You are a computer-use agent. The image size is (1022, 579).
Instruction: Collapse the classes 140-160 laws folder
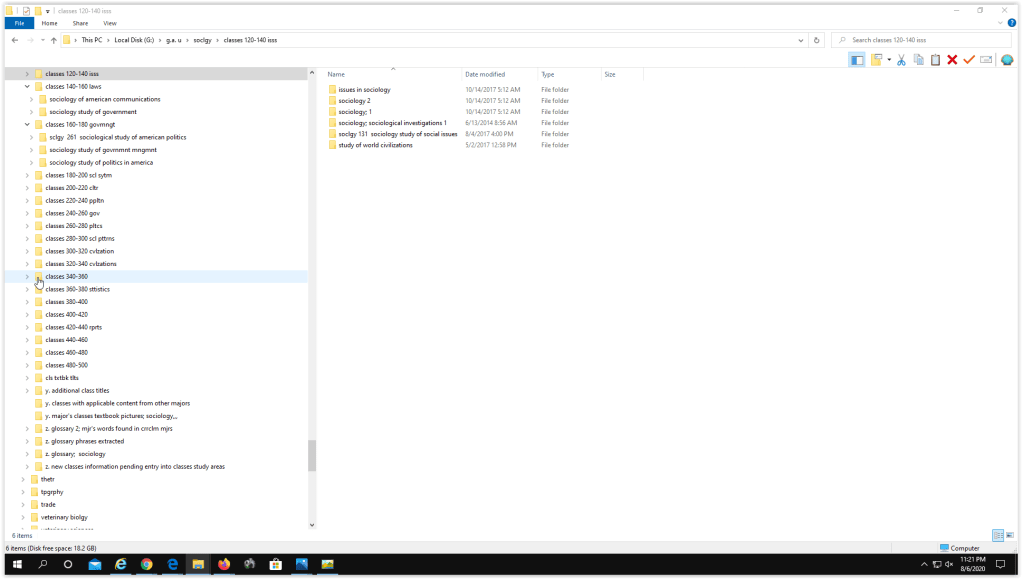coord(27,87)
